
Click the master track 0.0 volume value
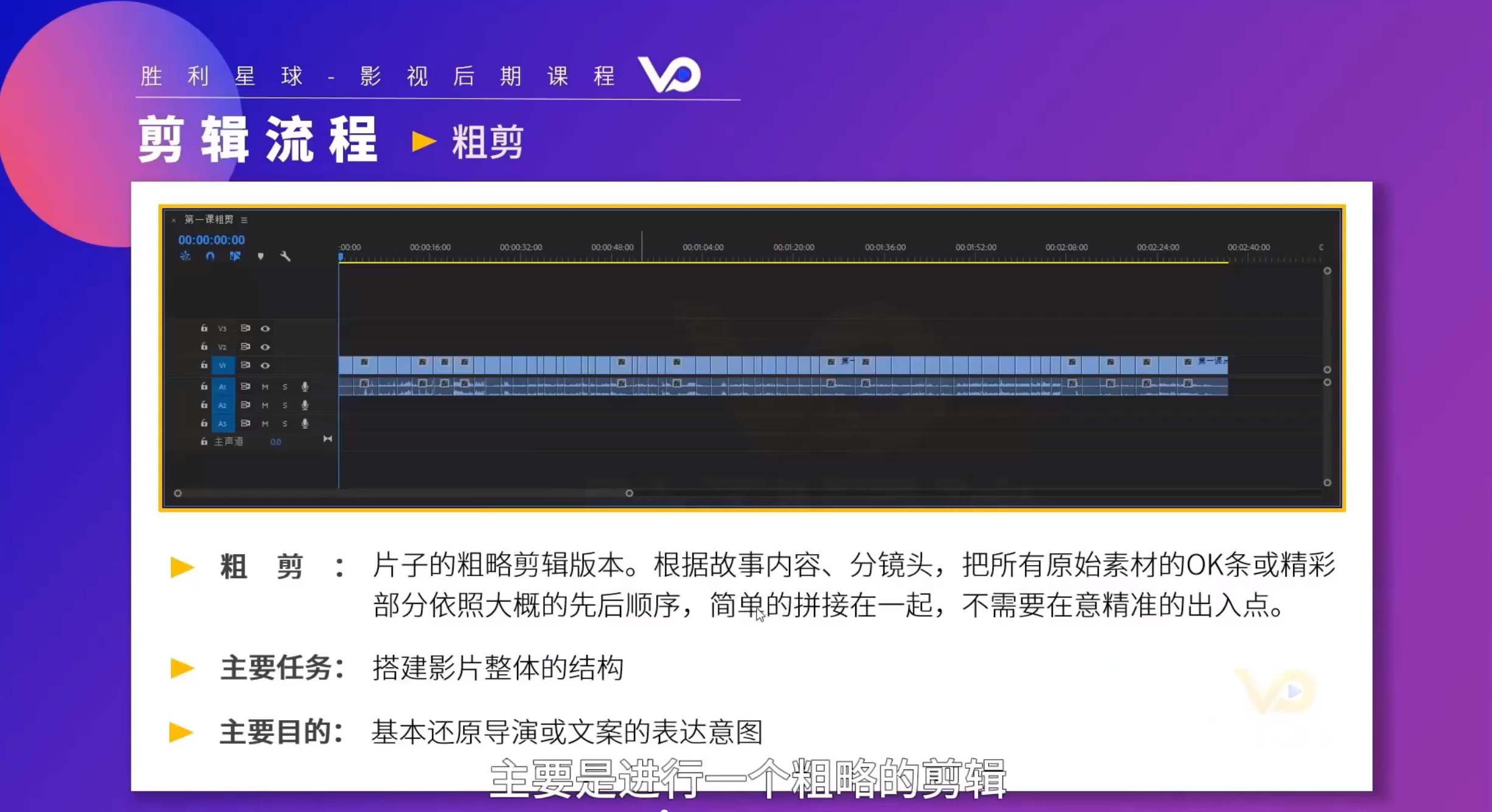pyautogui.click(x=276, y=442)
